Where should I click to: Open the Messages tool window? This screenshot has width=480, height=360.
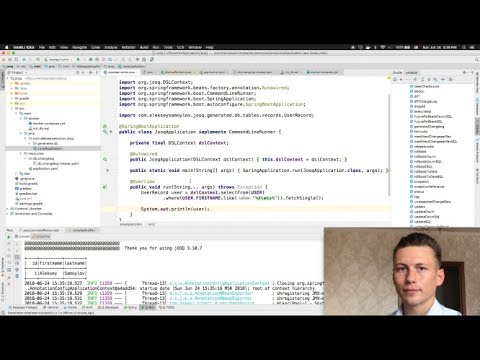point(109,307)
